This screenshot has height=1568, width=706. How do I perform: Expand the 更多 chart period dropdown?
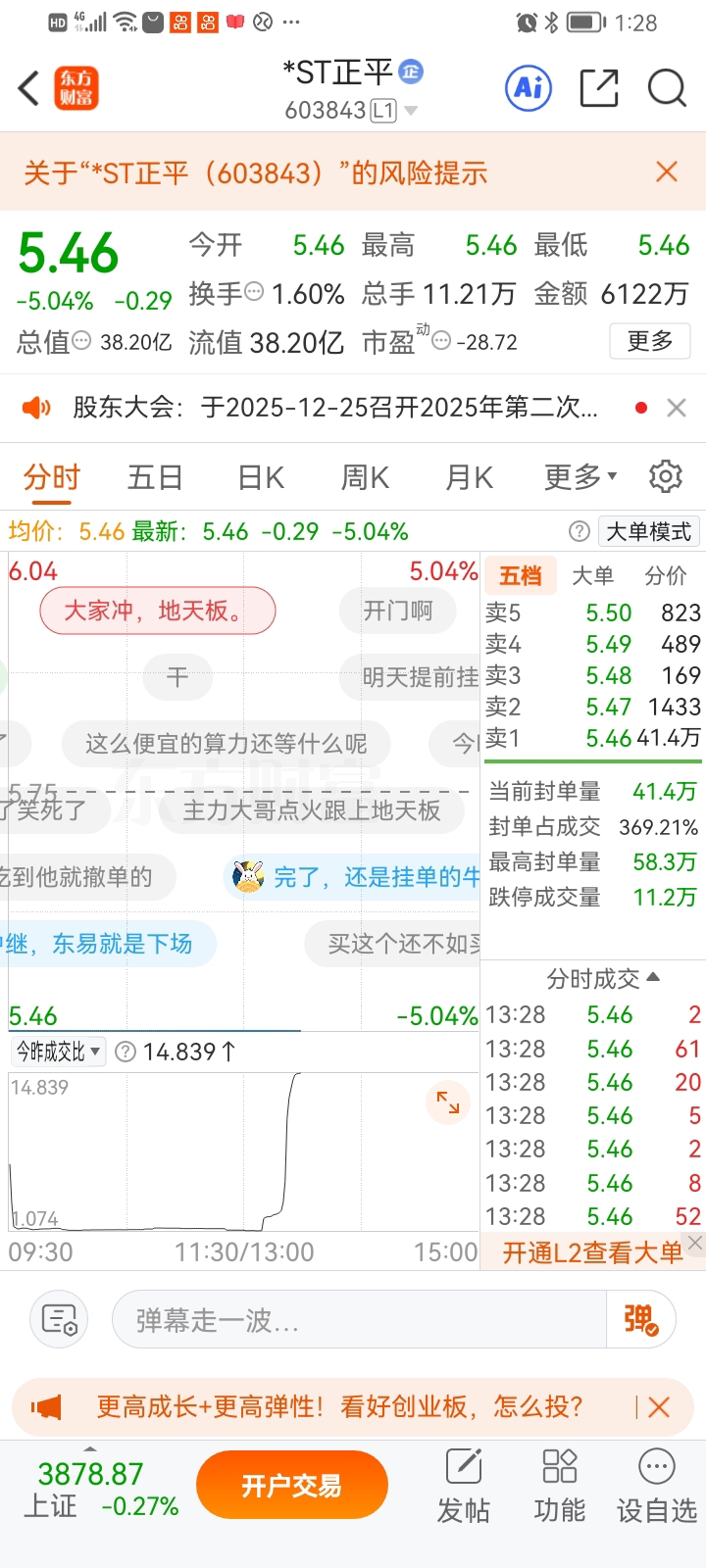pos(580,477)
